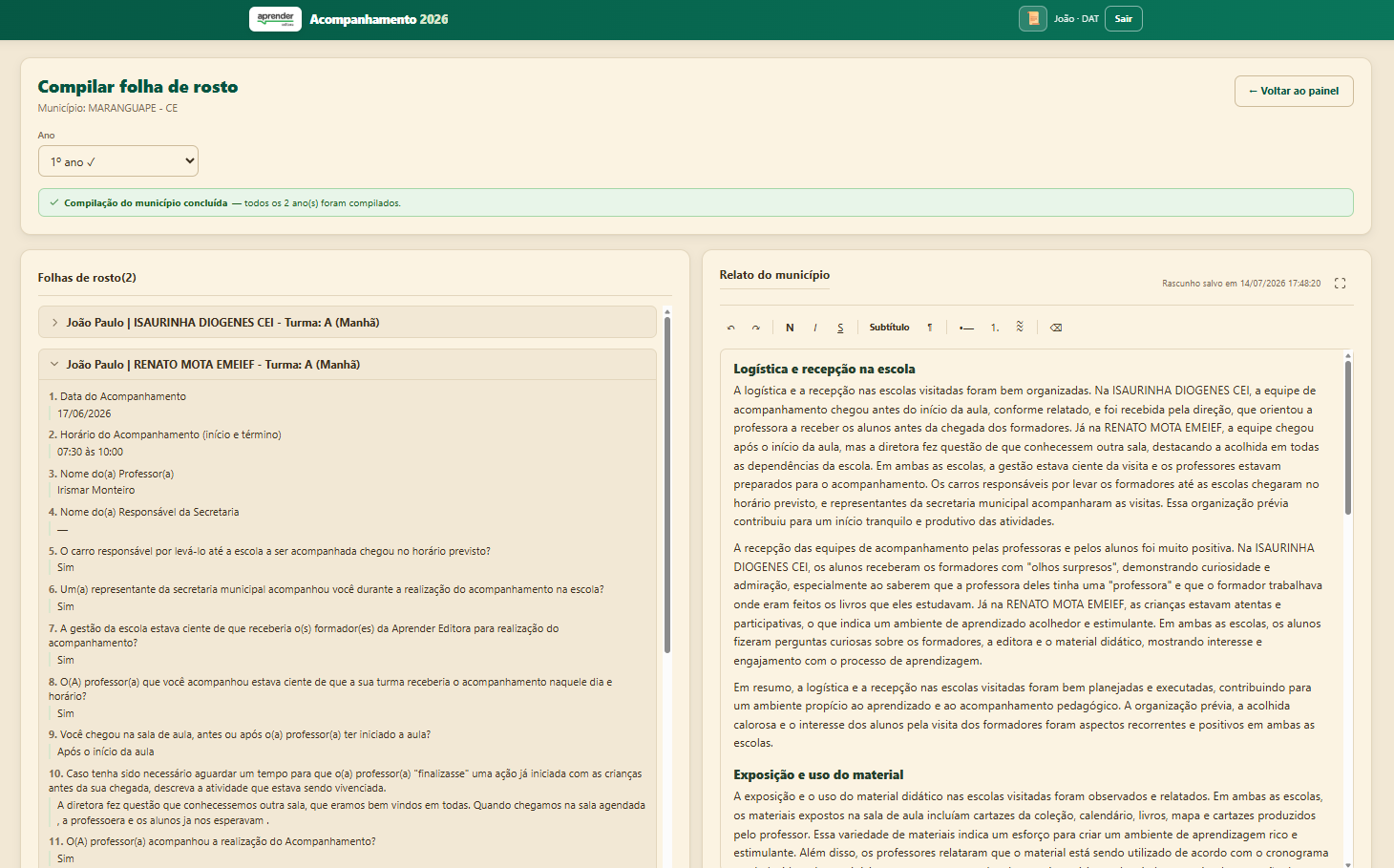Collapse the RENATO MOTA EMEIEF folha de rosto
This screenshot has height=868, width=1394.
pos(348,365)
